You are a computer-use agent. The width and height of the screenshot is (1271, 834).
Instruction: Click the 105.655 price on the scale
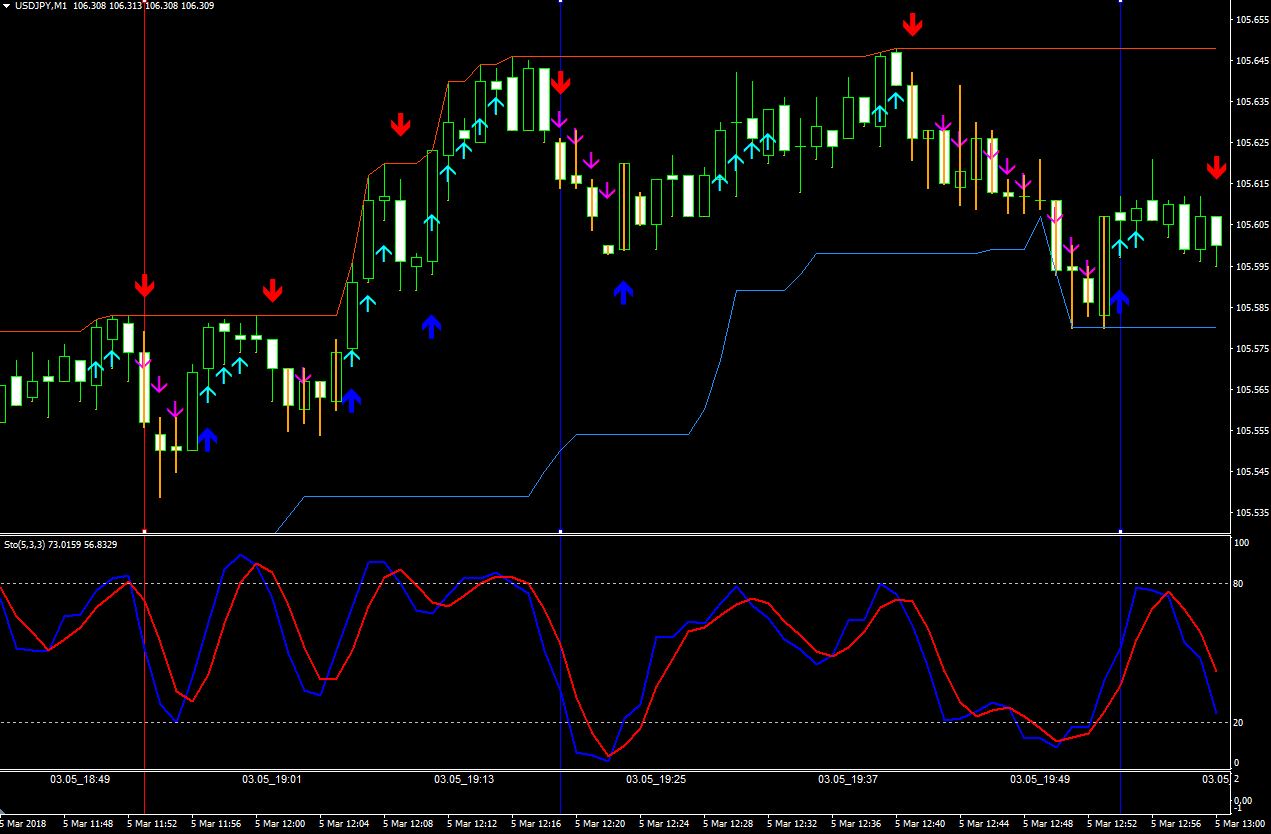click(1250, 19)
